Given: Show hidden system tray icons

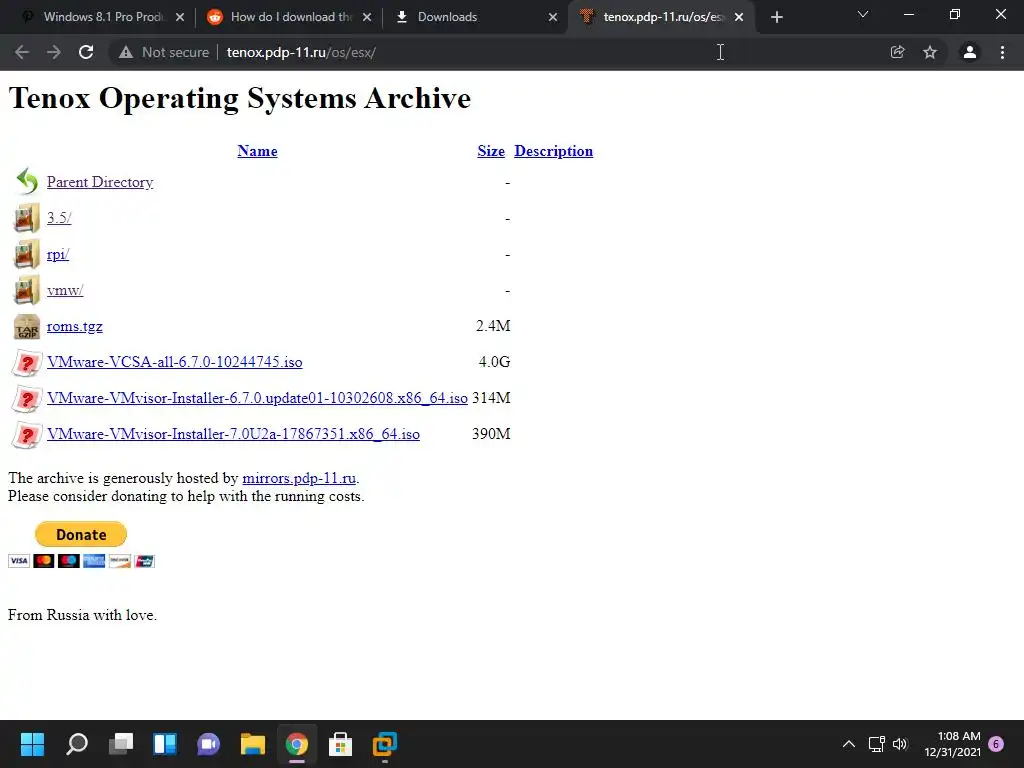Looking at the screenshot, I should pyautogui.click(x=849, y=744).
